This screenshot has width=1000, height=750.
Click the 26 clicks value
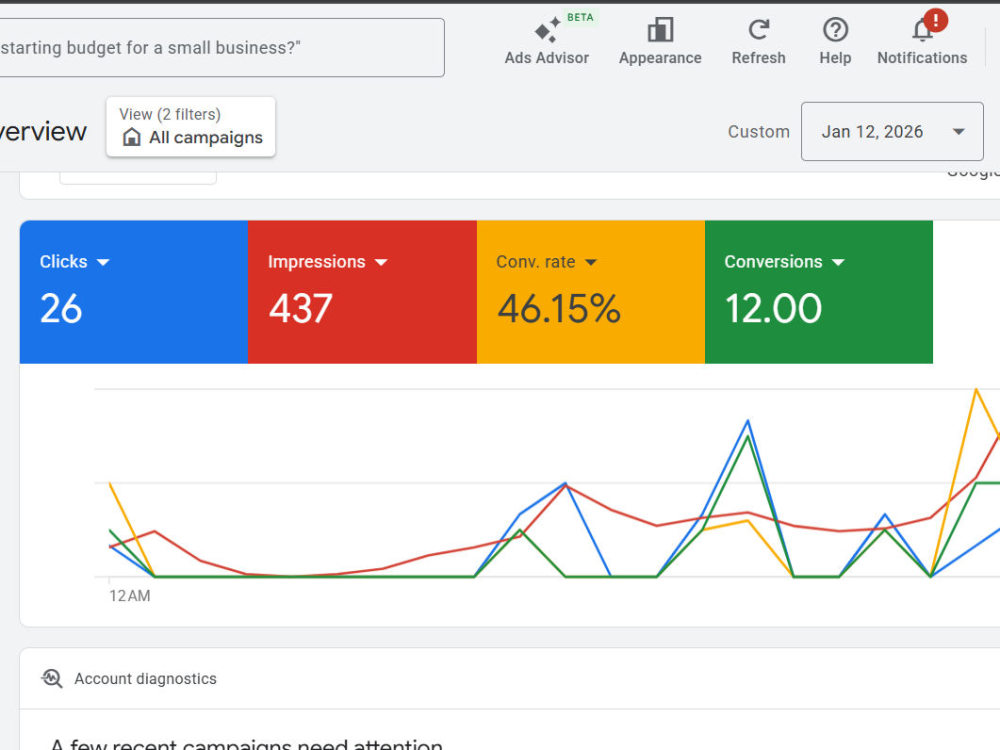point(61,309)
